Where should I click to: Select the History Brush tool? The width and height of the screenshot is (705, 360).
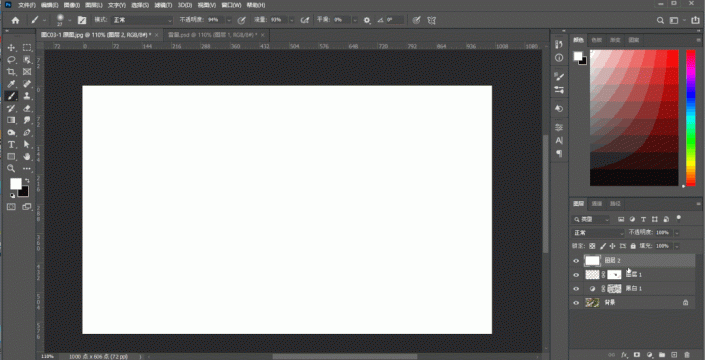coord(11,108)
